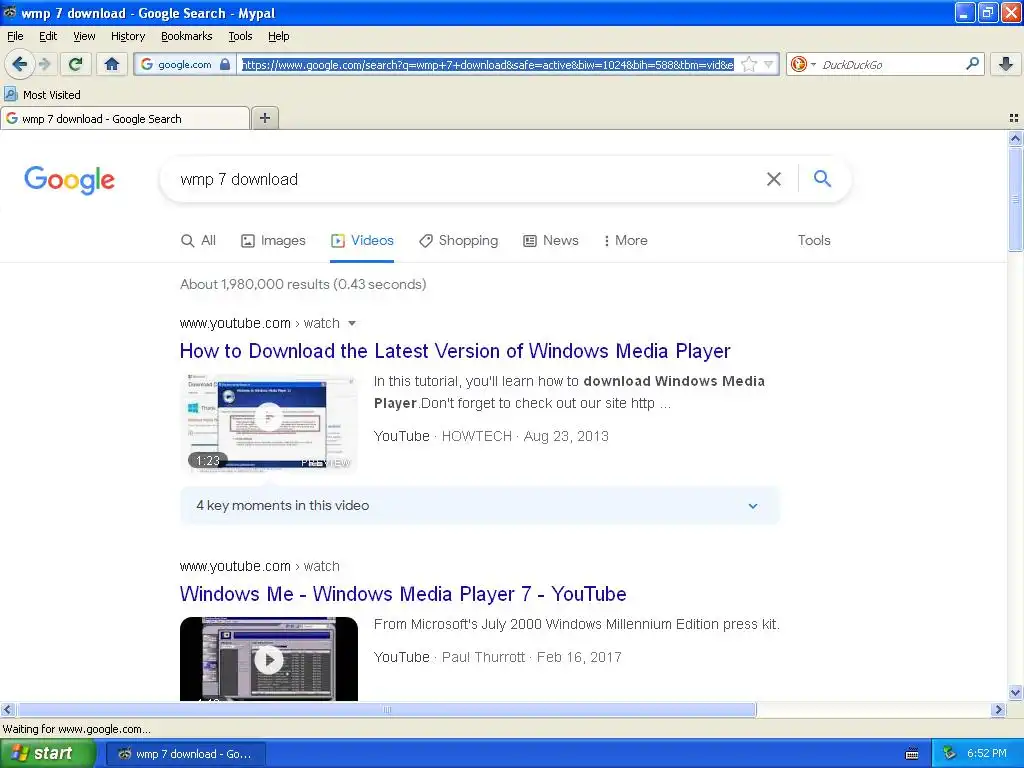1024x768 pixels.
Task: Select the Videos results tab
Action: pyautogui.click(x=362, y=240)
